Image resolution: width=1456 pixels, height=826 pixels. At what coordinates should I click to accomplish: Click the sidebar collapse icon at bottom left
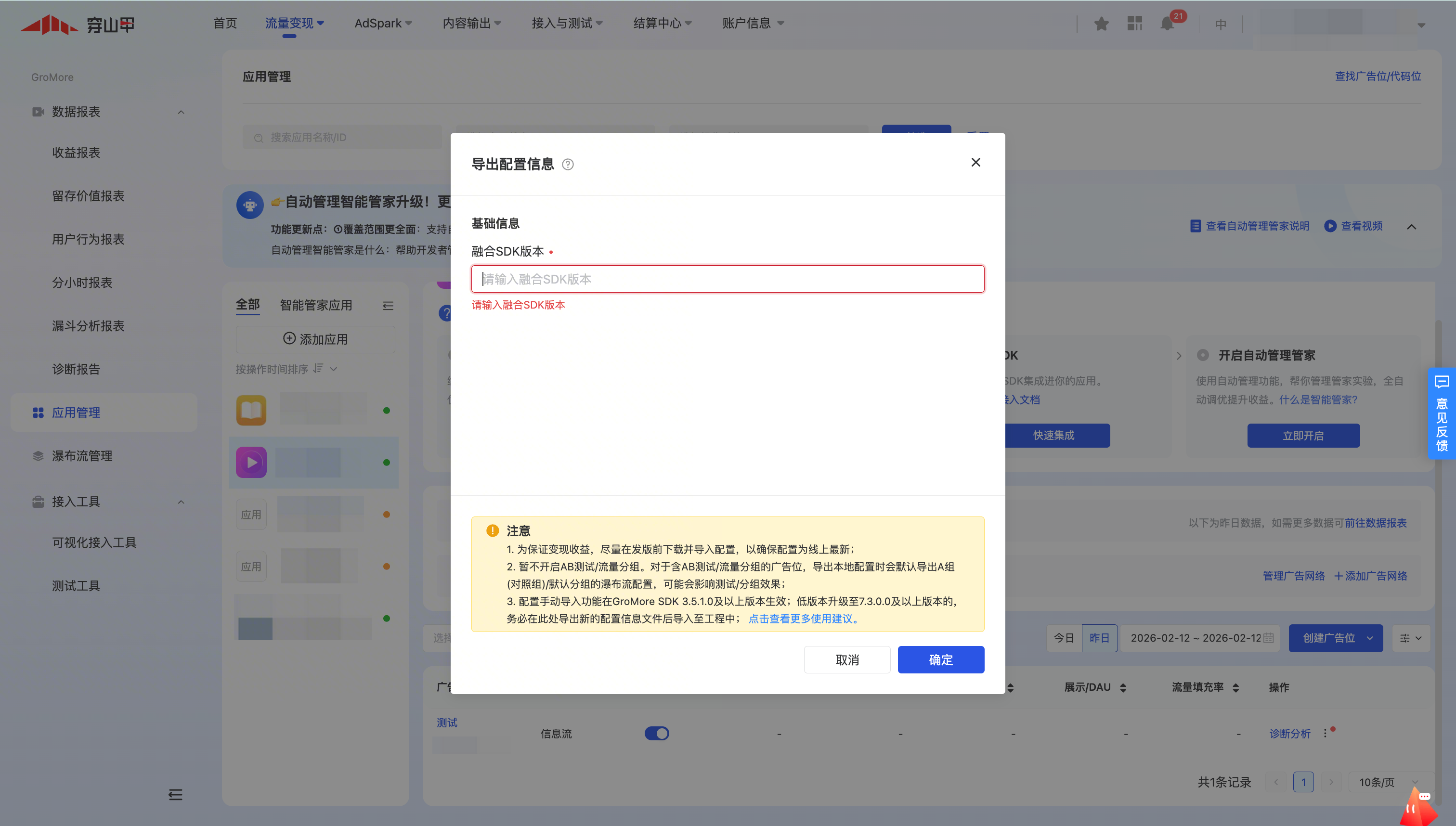click(175, 794)
